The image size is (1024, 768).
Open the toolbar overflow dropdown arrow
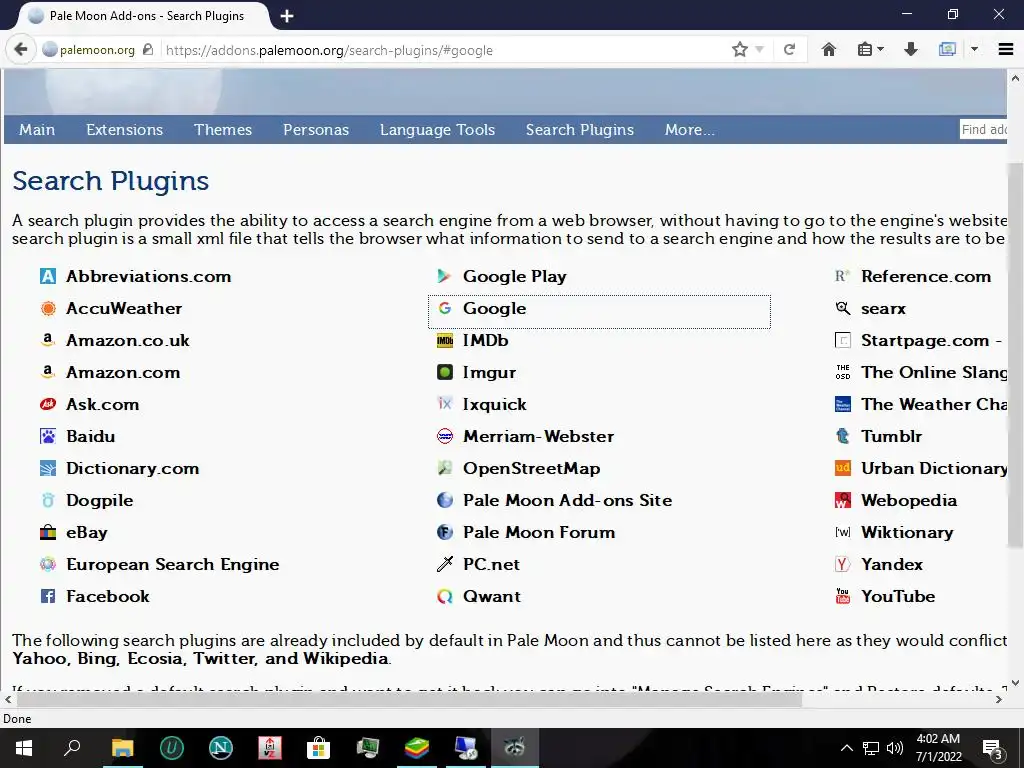coord(974,50)
